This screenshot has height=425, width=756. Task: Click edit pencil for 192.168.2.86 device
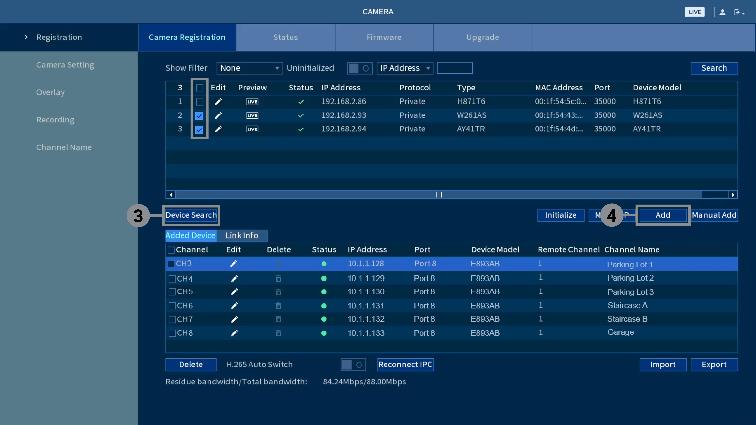pyautogui.click(x=218, y=102)
